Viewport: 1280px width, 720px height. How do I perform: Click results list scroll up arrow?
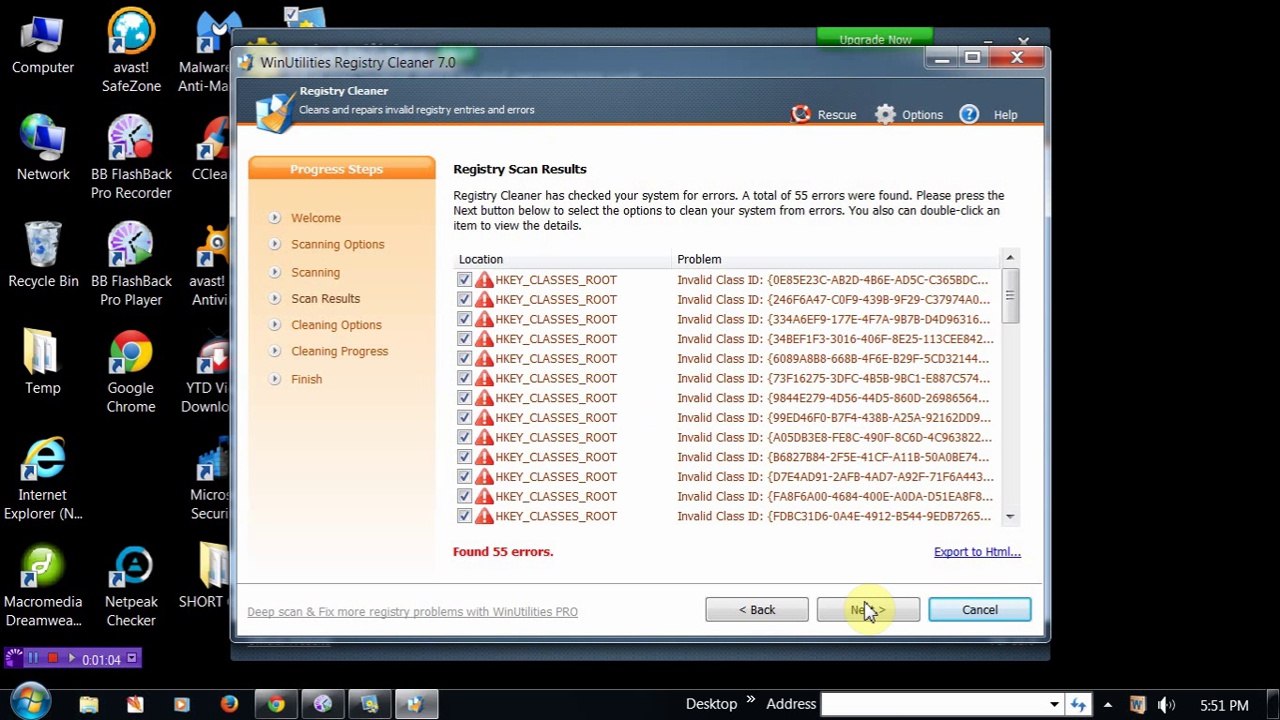(1009, 258)
